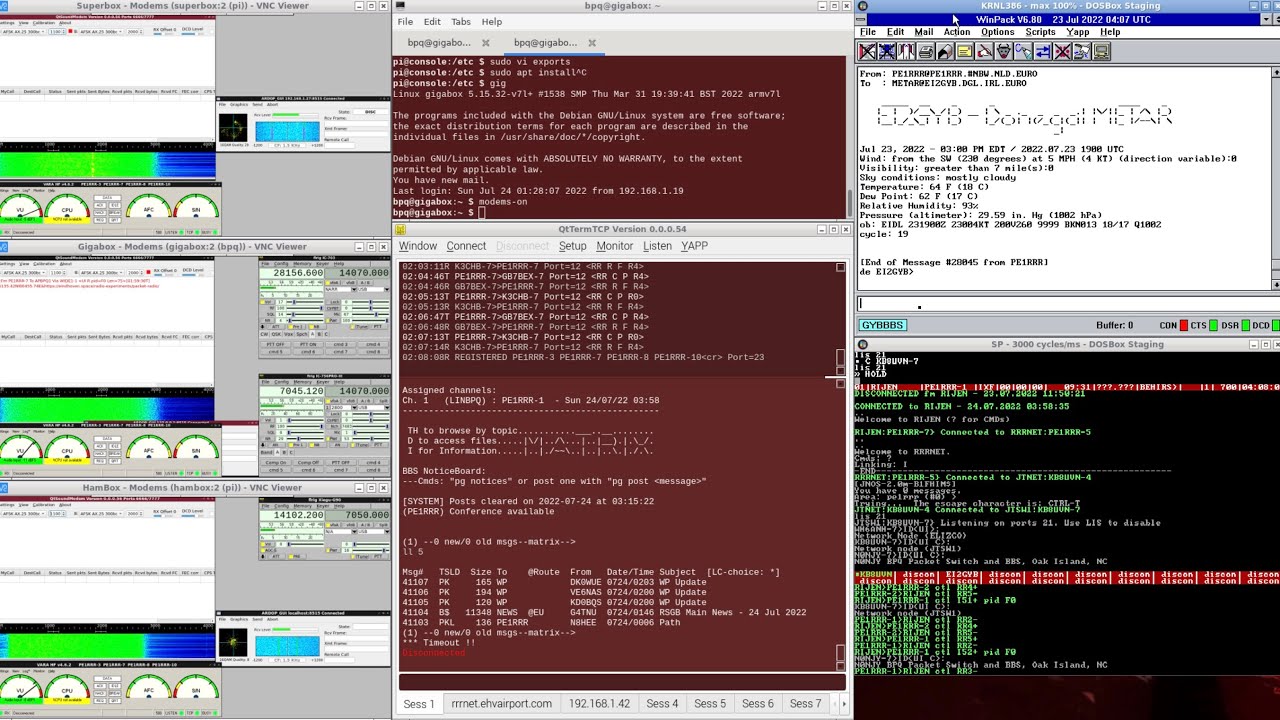Click Comp Off in Rig IC-756PRO-III
1280x720 pixels.
(x=308, y=463)
